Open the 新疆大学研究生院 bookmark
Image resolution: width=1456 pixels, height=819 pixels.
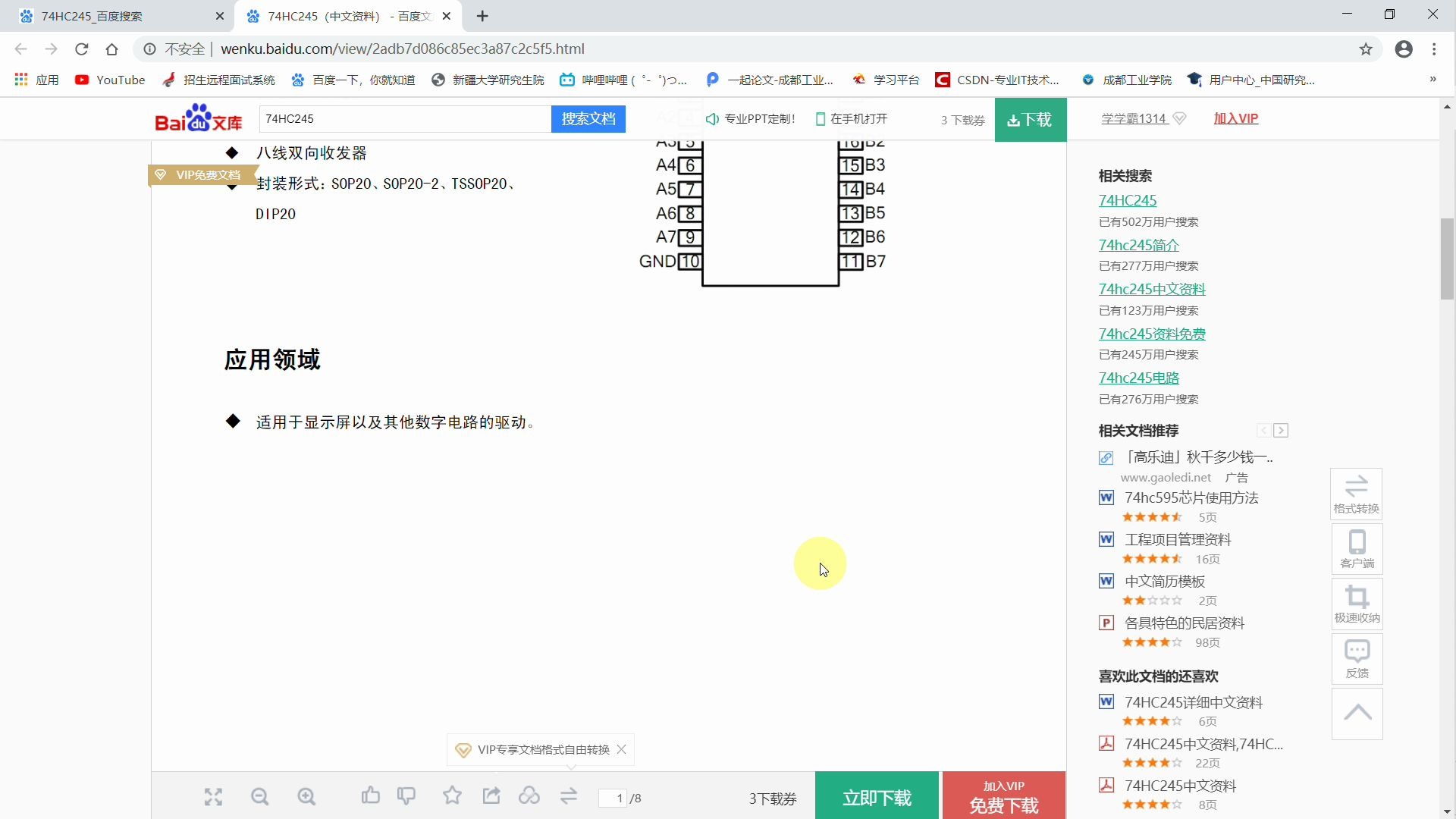488,80
